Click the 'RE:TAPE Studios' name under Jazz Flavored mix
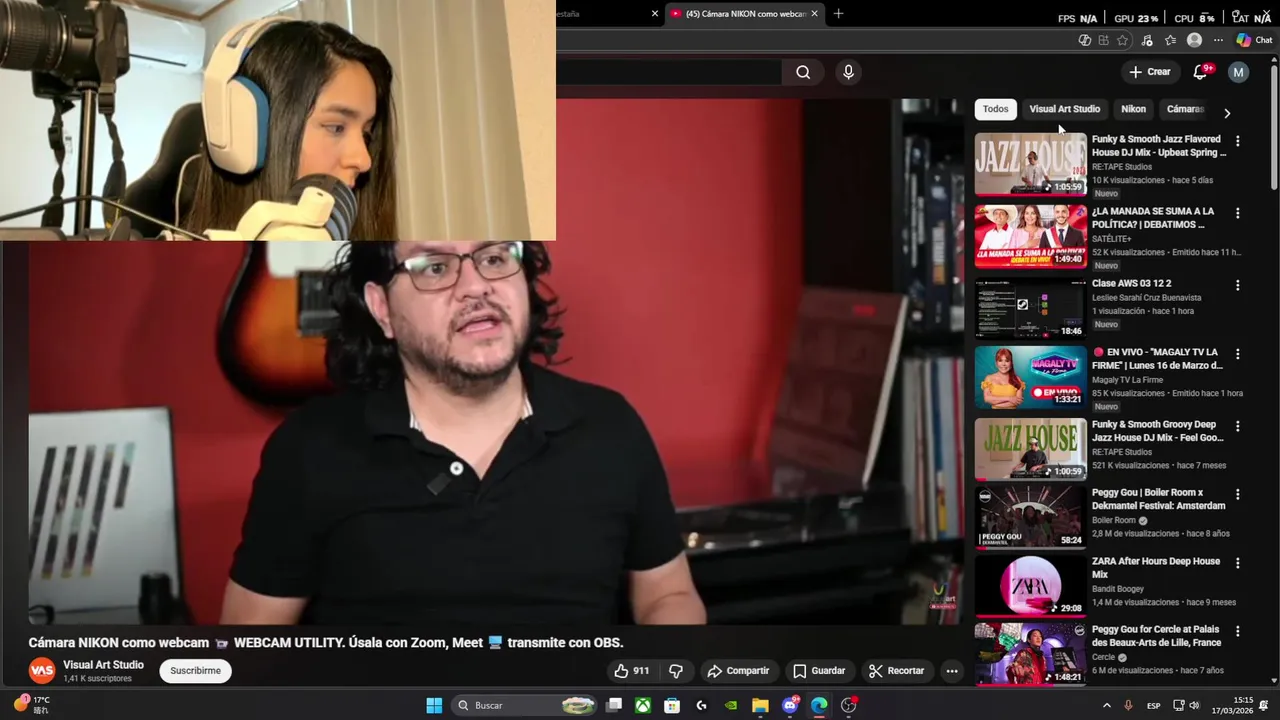 coord(1122,167)
